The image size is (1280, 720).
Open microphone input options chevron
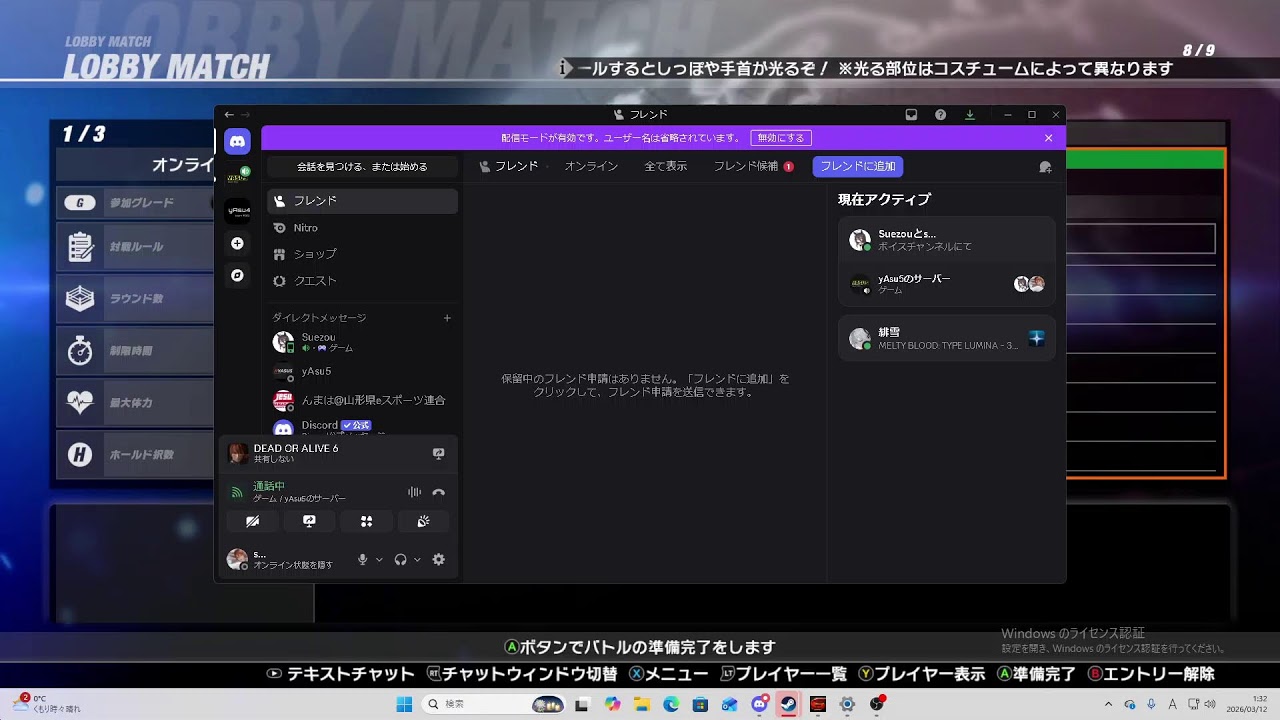pos(379,560)
